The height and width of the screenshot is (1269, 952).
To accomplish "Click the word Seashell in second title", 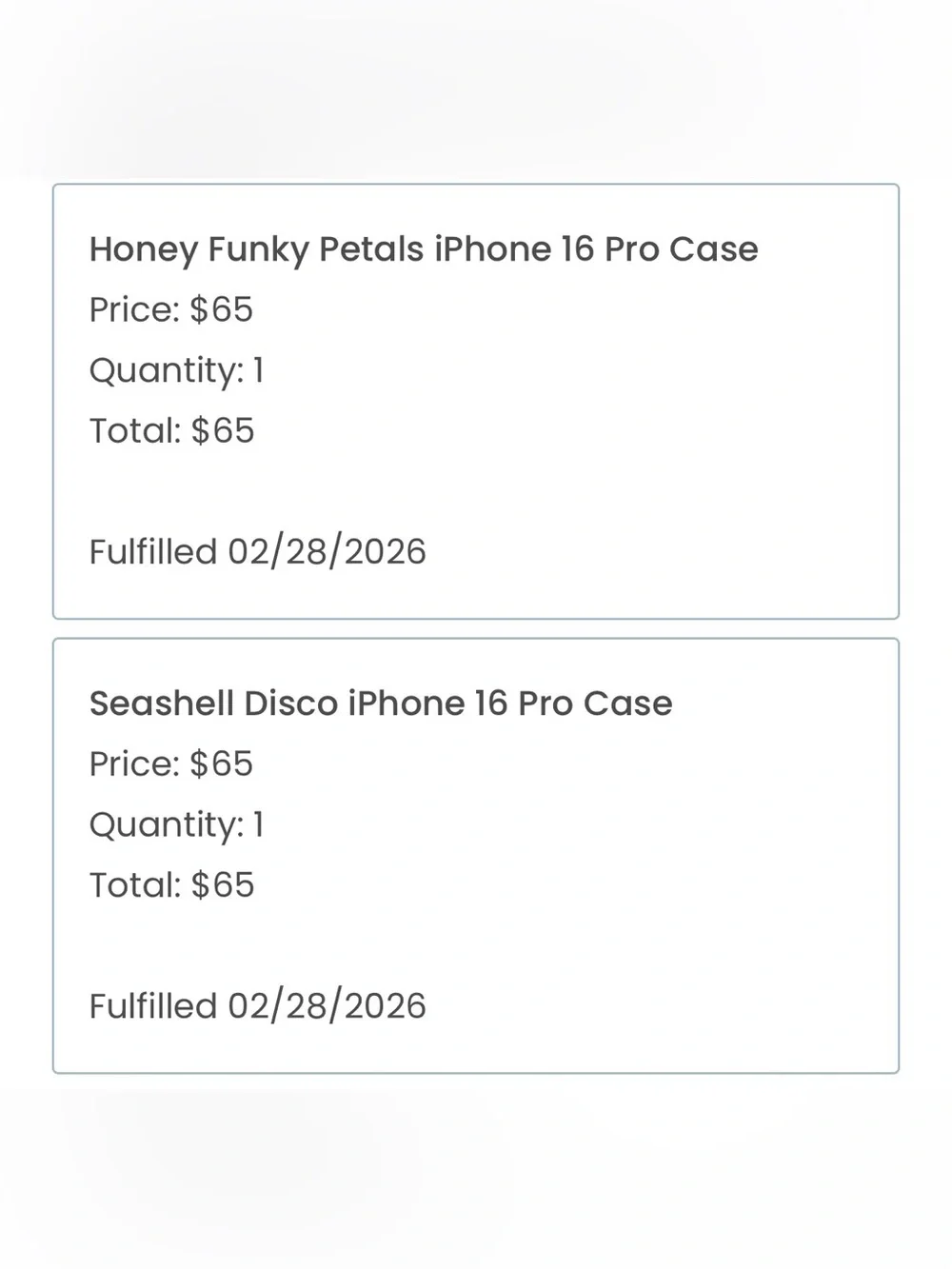I will pos(162,704).
